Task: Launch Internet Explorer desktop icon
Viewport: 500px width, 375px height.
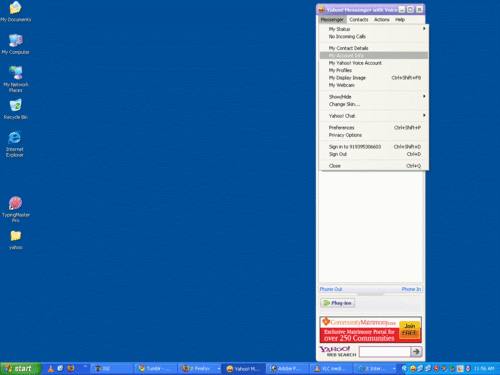Action: [x=15, y=144]
